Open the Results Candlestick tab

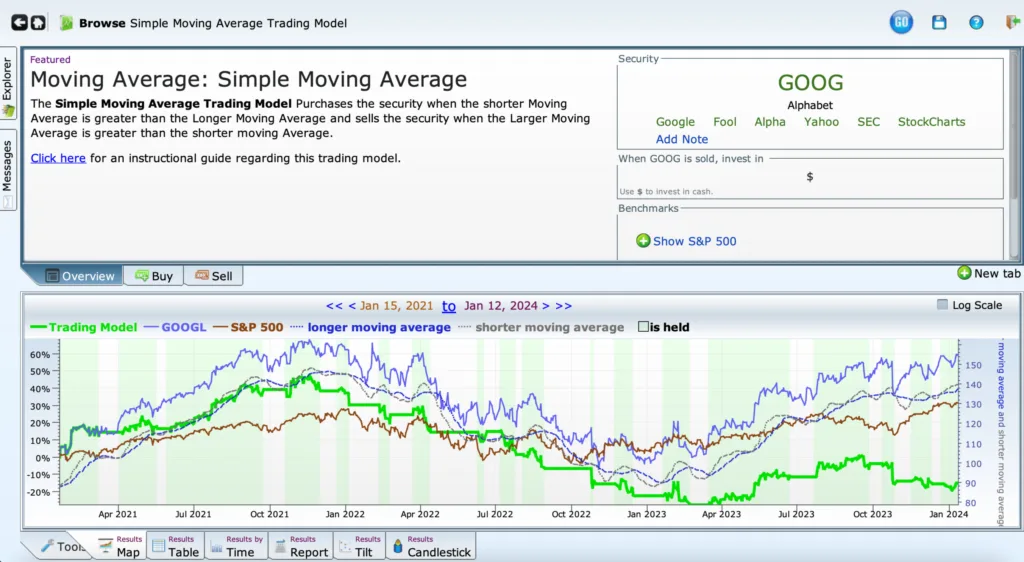click(429, 546)
